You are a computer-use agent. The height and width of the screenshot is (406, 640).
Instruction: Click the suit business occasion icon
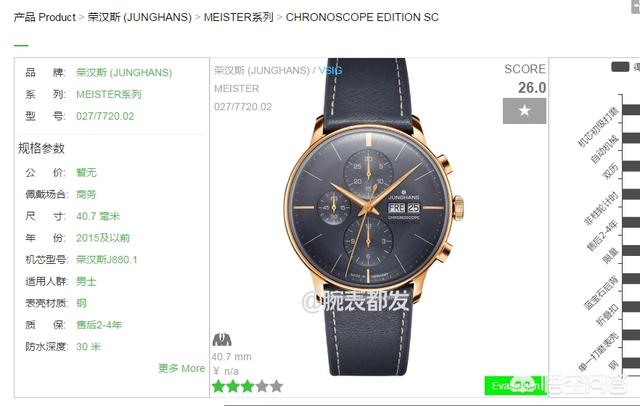tap(222, 339)
